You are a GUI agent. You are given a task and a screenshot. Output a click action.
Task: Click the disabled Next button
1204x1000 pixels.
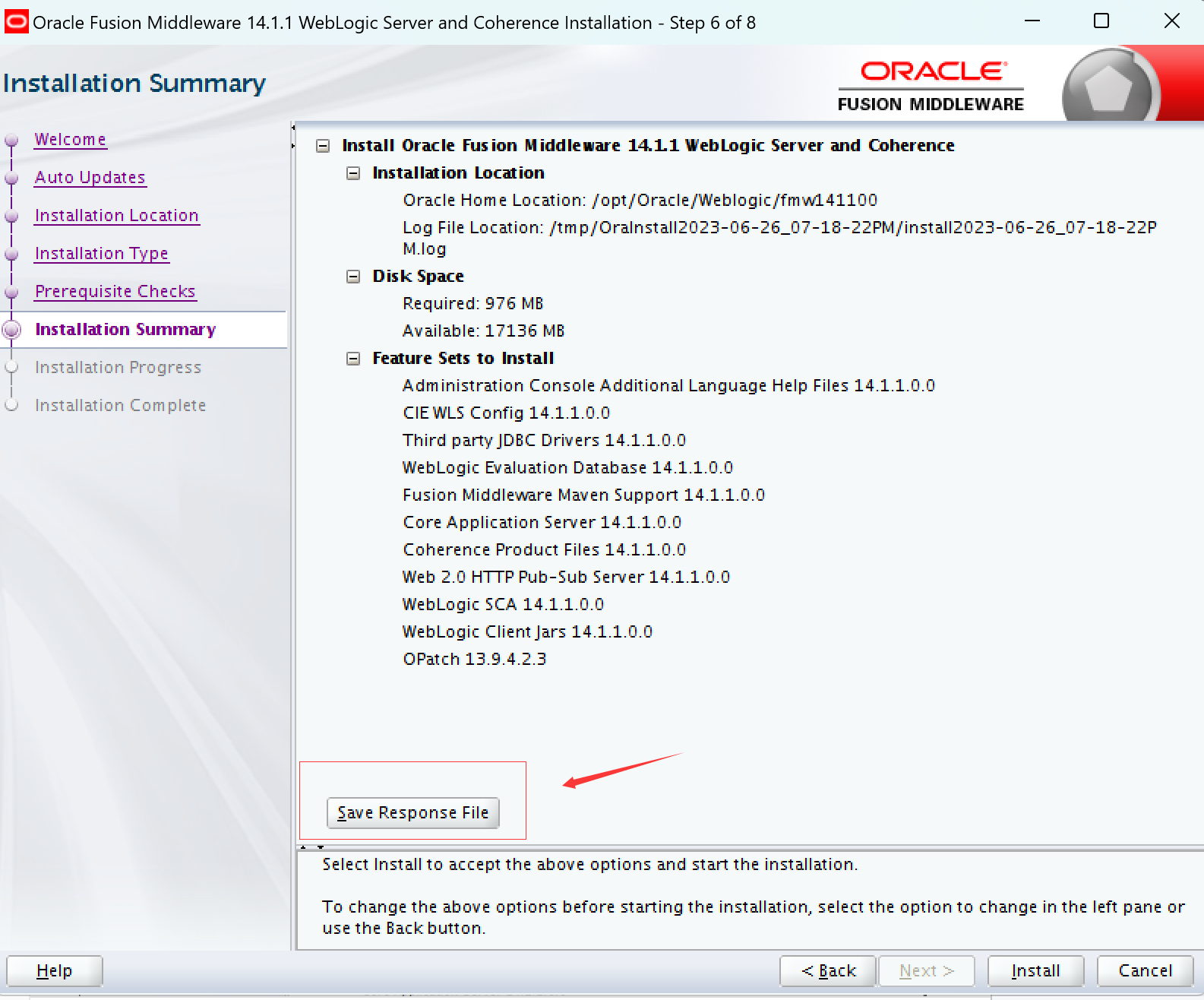(927, 971)
